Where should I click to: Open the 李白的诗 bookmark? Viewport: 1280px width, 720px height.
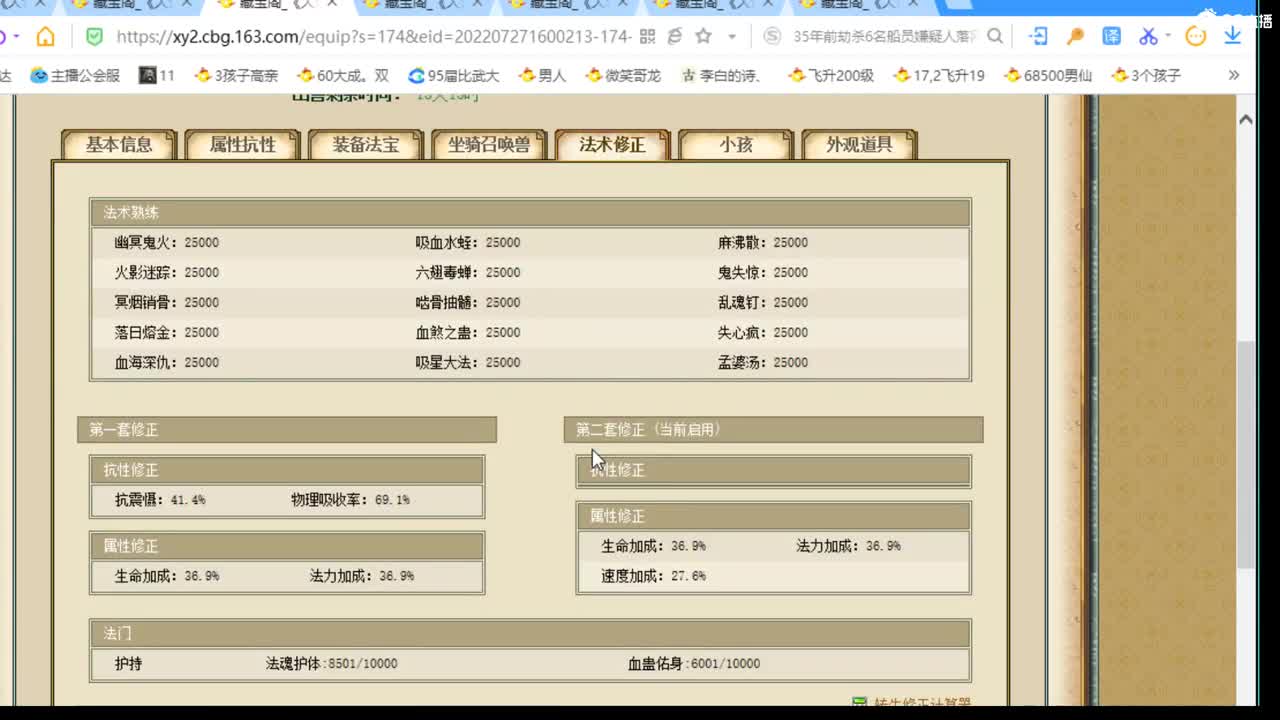pos(721,75)
